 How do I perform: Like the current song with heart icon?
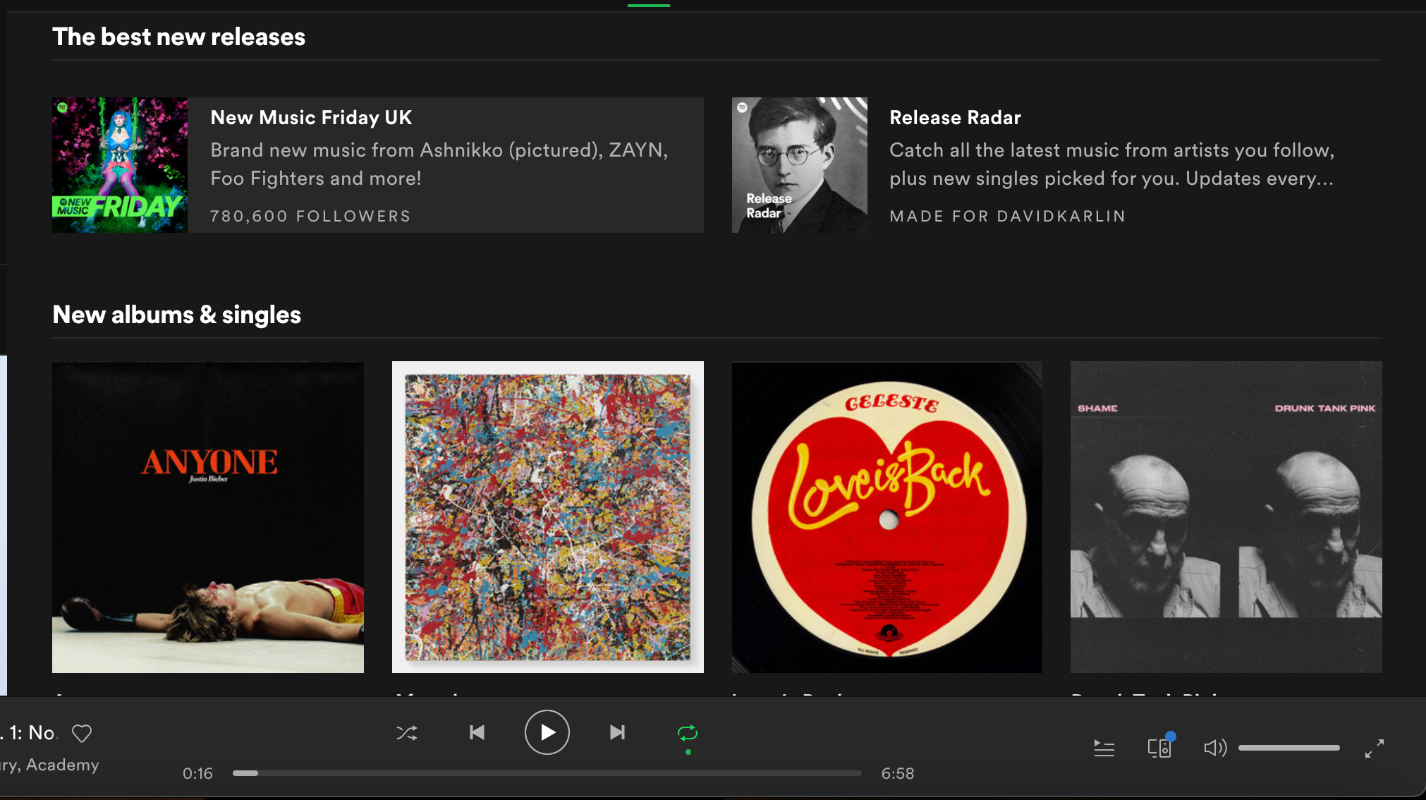(82, 734)
